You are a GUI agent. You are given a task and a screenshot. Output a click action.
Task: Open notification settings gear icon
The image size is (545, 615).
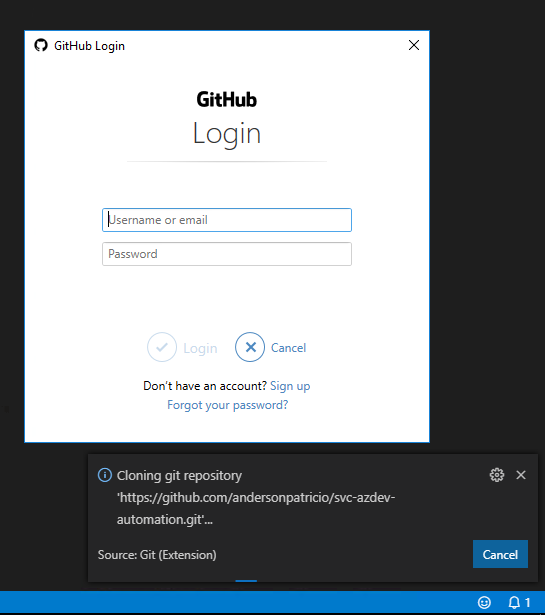point(497,475)
